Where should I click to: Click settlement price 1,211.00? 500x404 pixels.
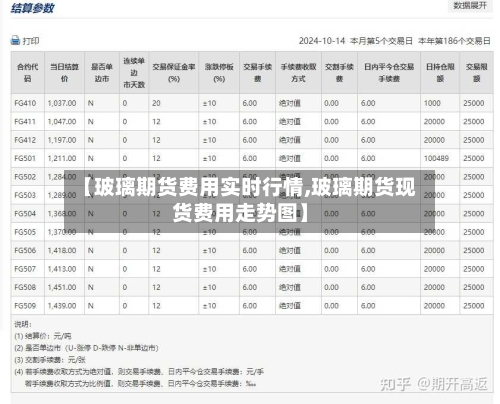[62, 158]
